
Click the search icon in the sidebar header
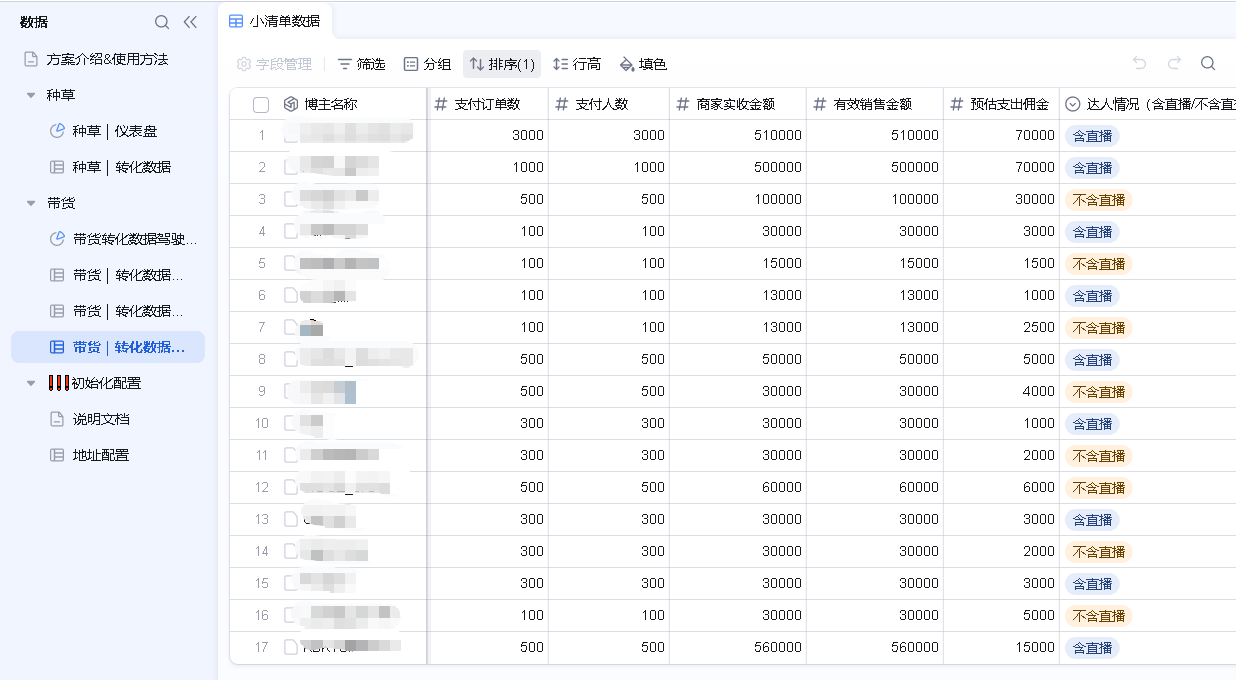pos(162,22)
